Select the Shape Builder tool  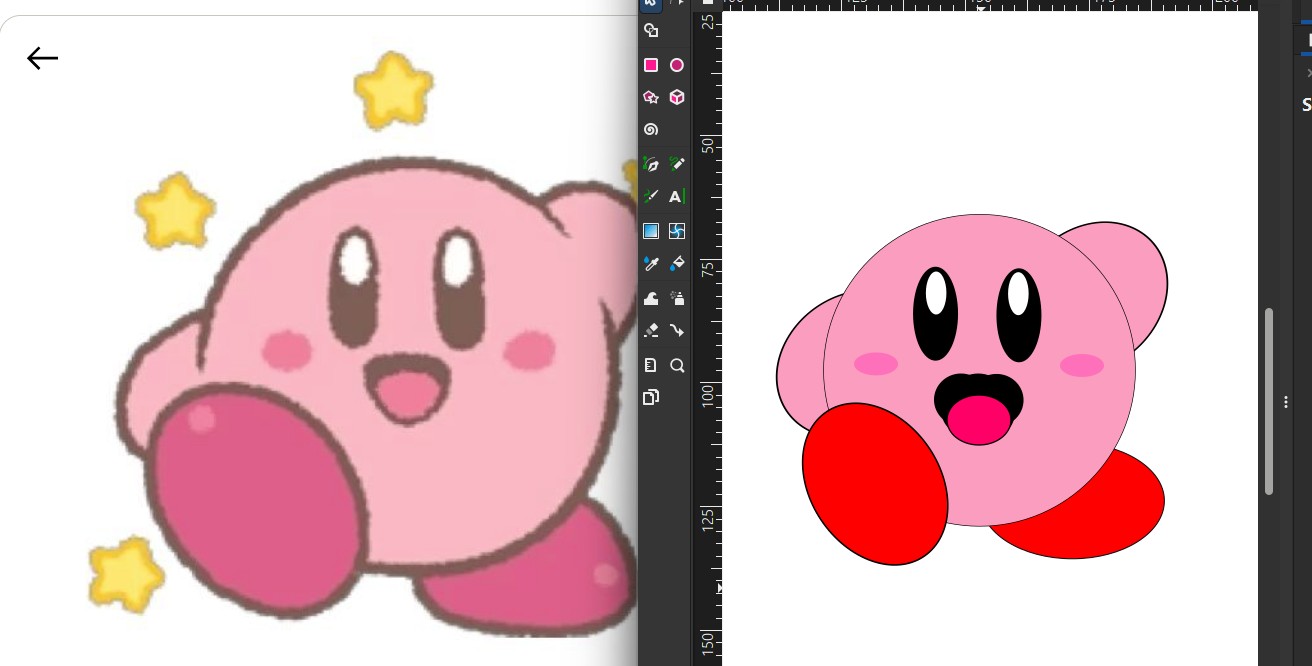[x=651, y=31]
